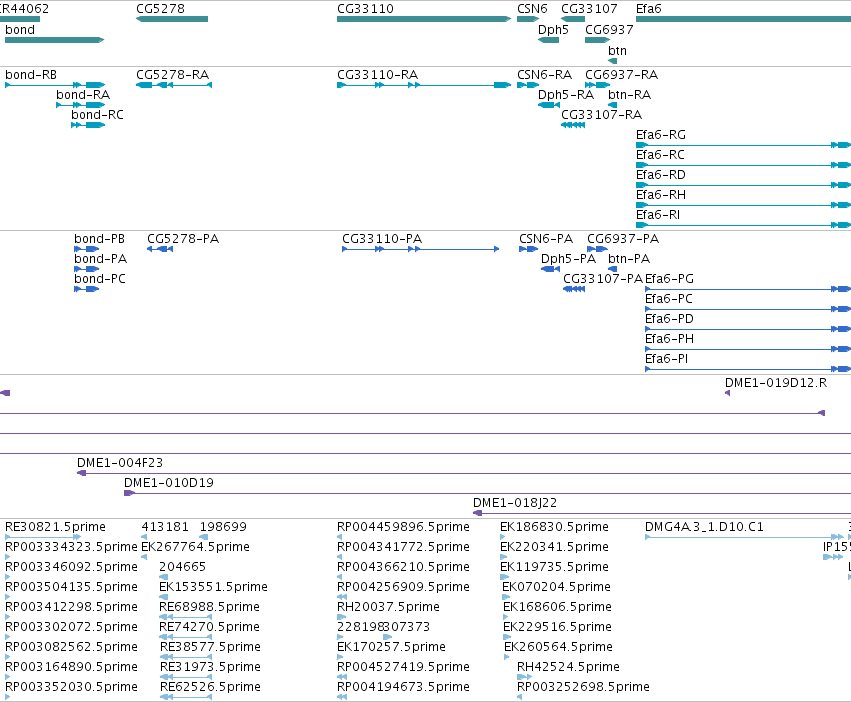Click the bond-RC transcript label

pyautogui.click(x=97, y=115)
